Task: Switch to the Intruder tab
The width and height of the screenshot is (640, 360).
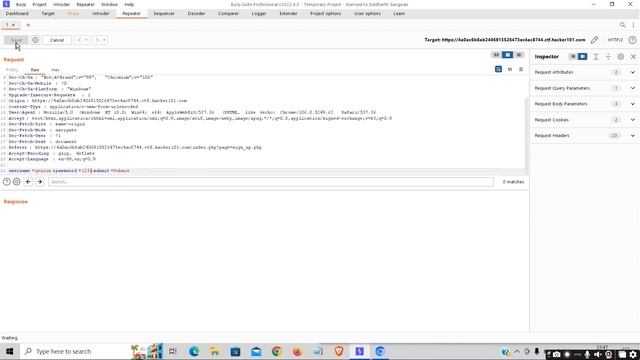Action: click(100, 13)
